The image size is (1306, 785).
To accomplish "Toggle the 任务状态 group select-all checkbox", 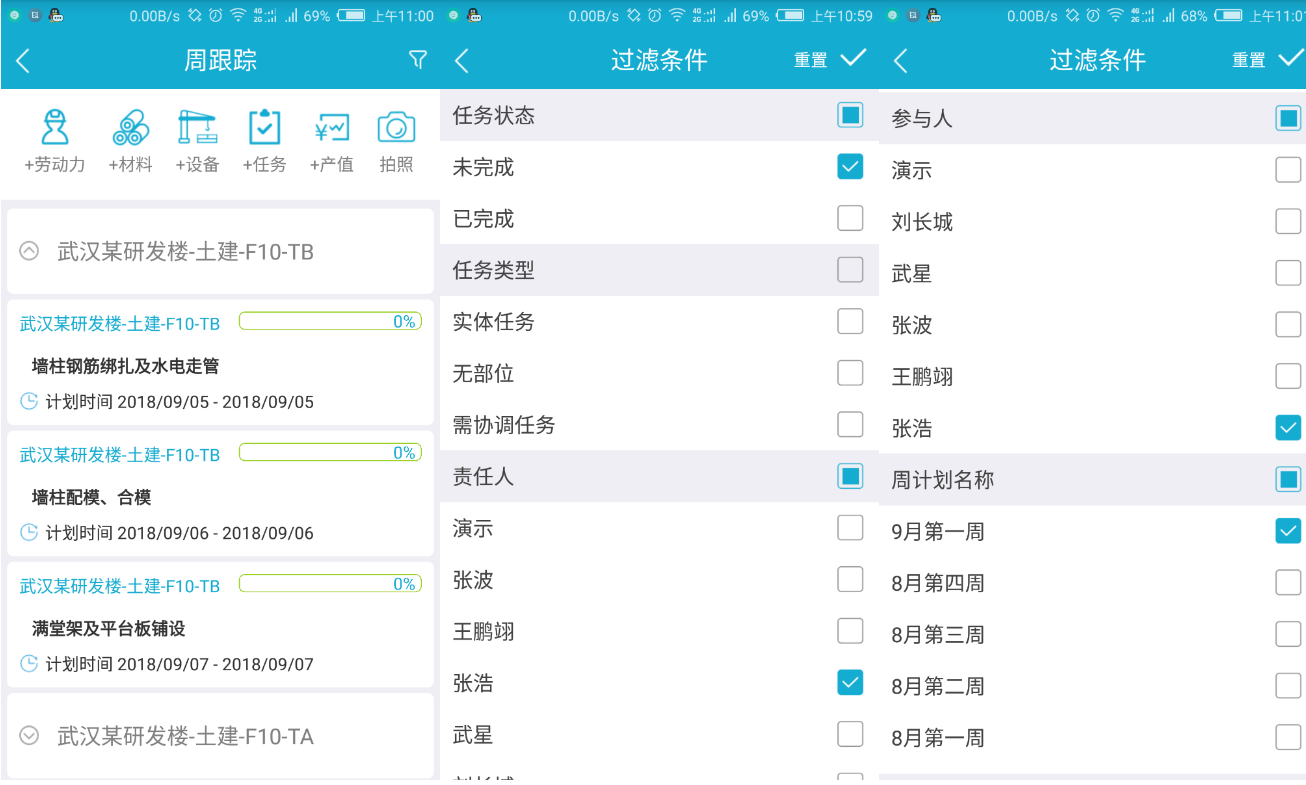I will (x=850, y=115).
